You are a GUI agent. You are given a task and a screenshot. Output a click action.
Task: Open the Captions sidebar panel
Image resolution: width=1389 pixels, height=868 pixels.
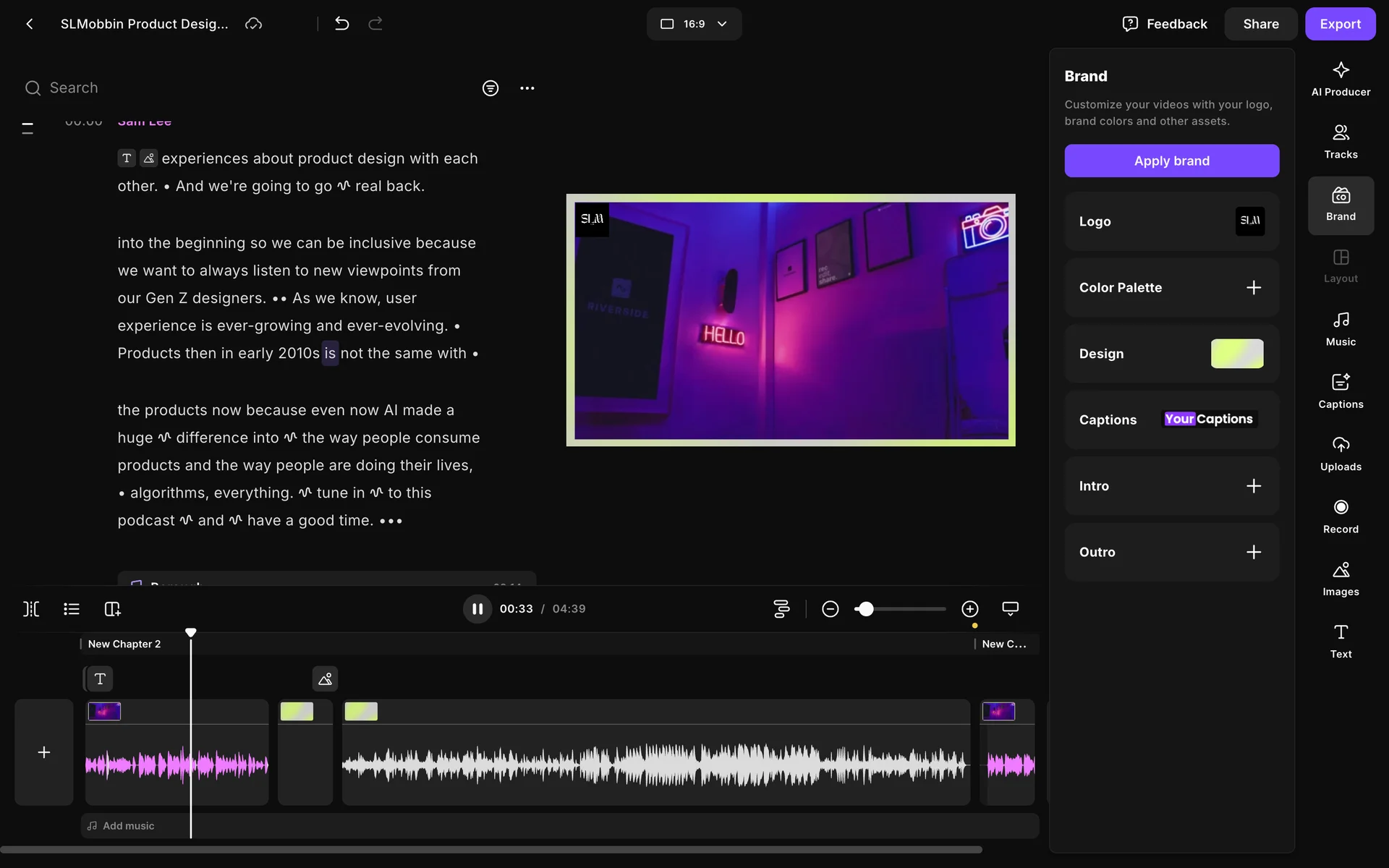coord(1340,391)
